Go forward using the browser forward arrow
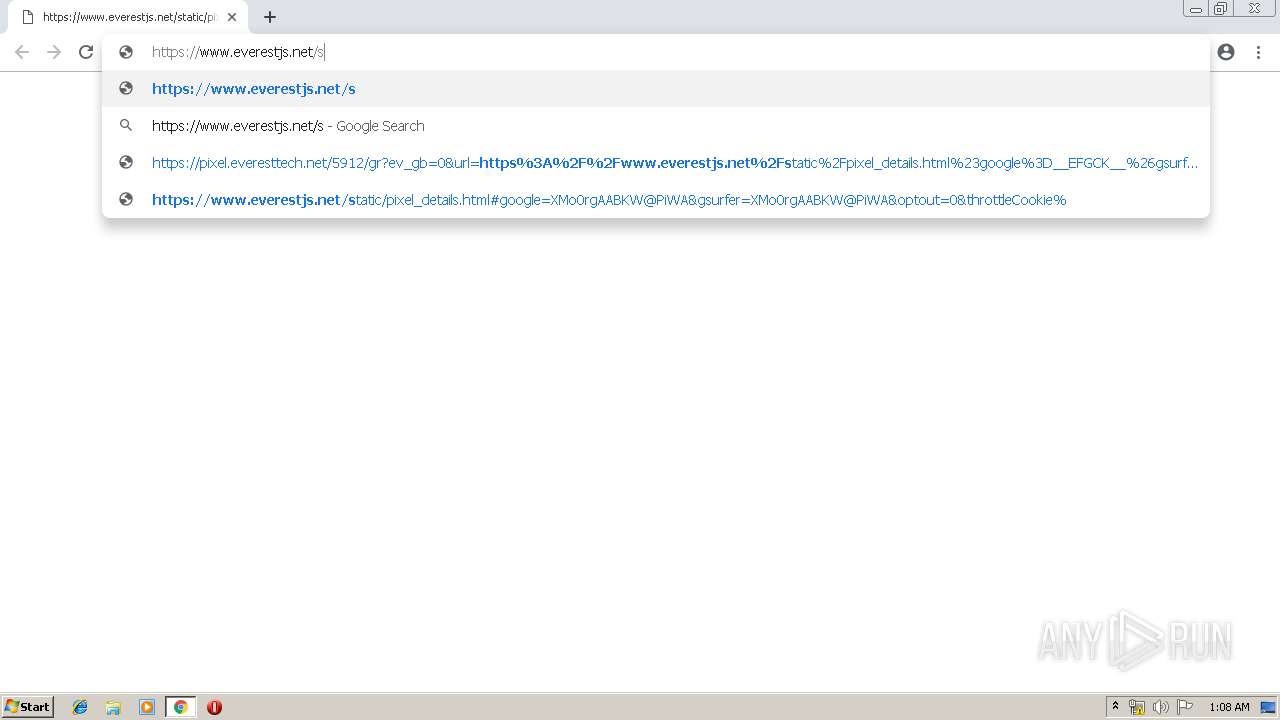The image size is (1280, 720). coord(54,52)
